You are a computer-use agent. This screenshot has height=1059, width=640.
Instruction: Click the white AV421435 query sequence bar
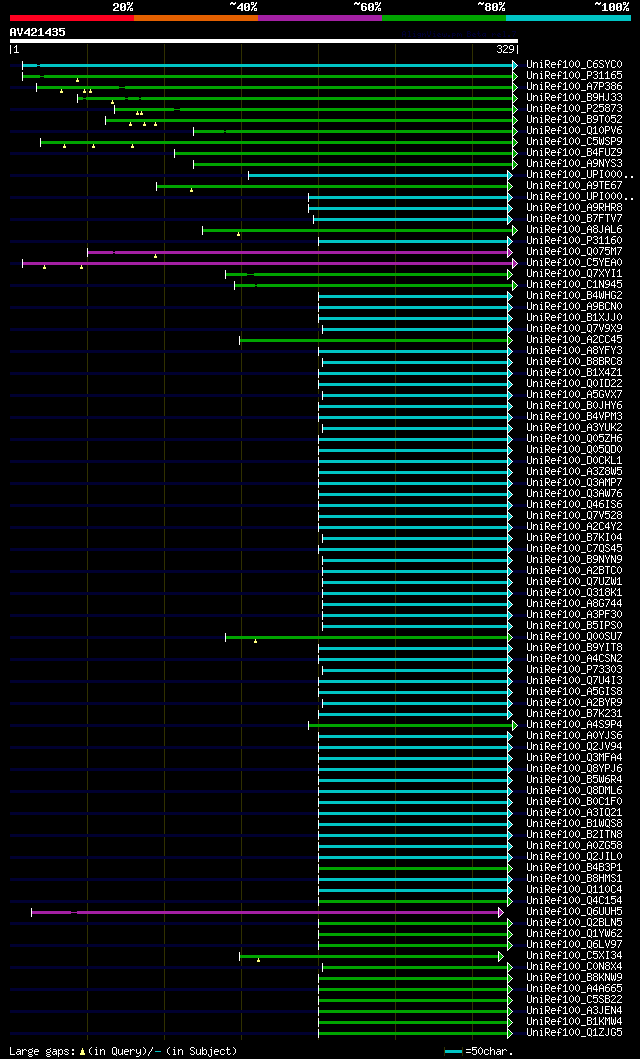(x=264, y=41)
